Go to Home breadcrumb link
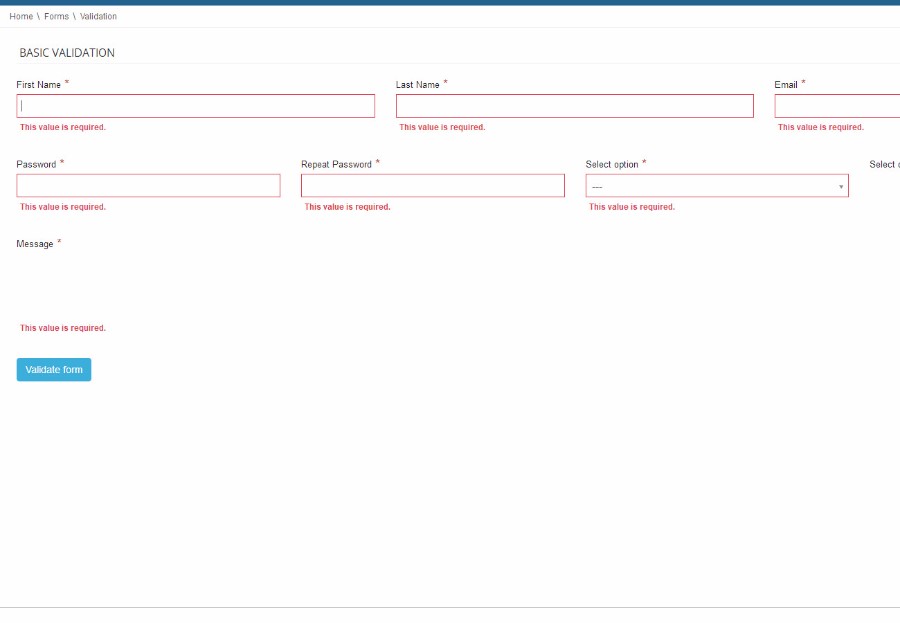This screenshot has width=900, height=623. [21, 16]
